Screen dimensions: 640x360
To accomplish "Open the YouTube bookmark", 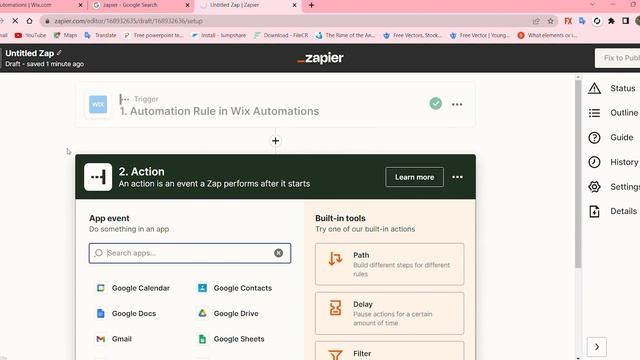I will [31, 36].
